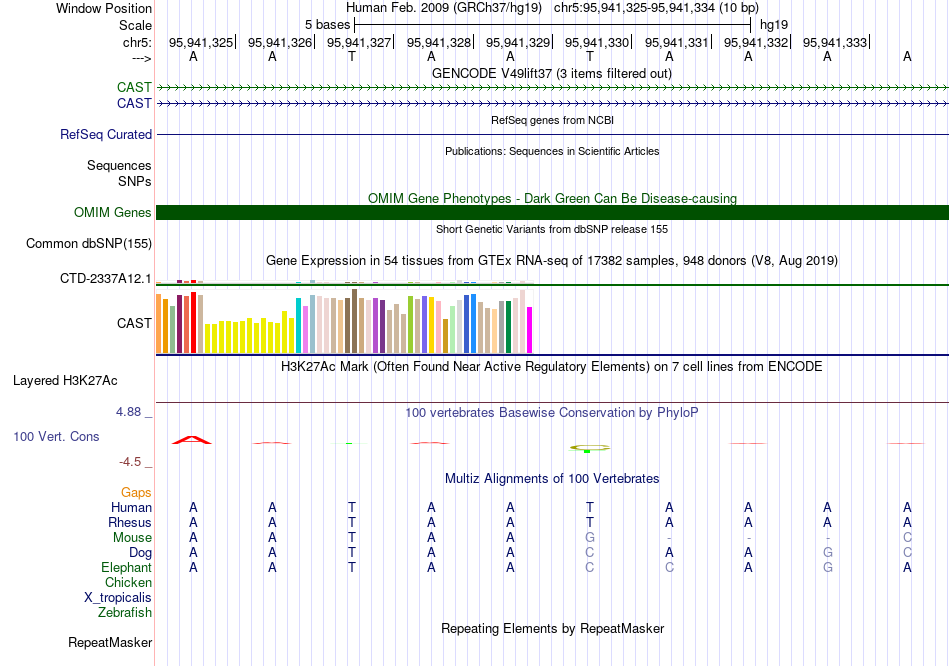The height and width of the screenshot is (666, 950).
Task: Select the Human alignment row label
Action: coord(131,508)
